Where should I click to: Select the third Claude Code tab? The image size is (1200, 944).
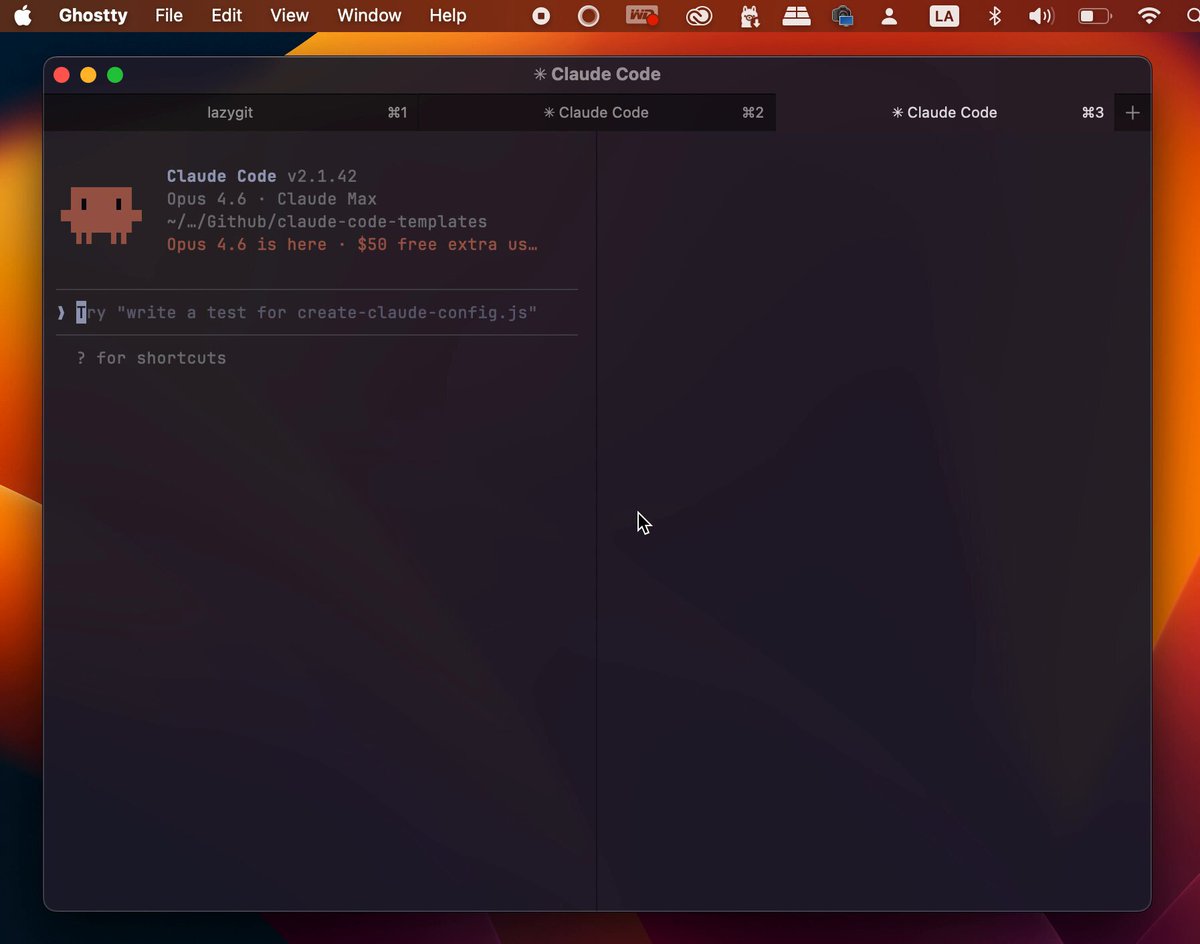(x=945, y=113)
